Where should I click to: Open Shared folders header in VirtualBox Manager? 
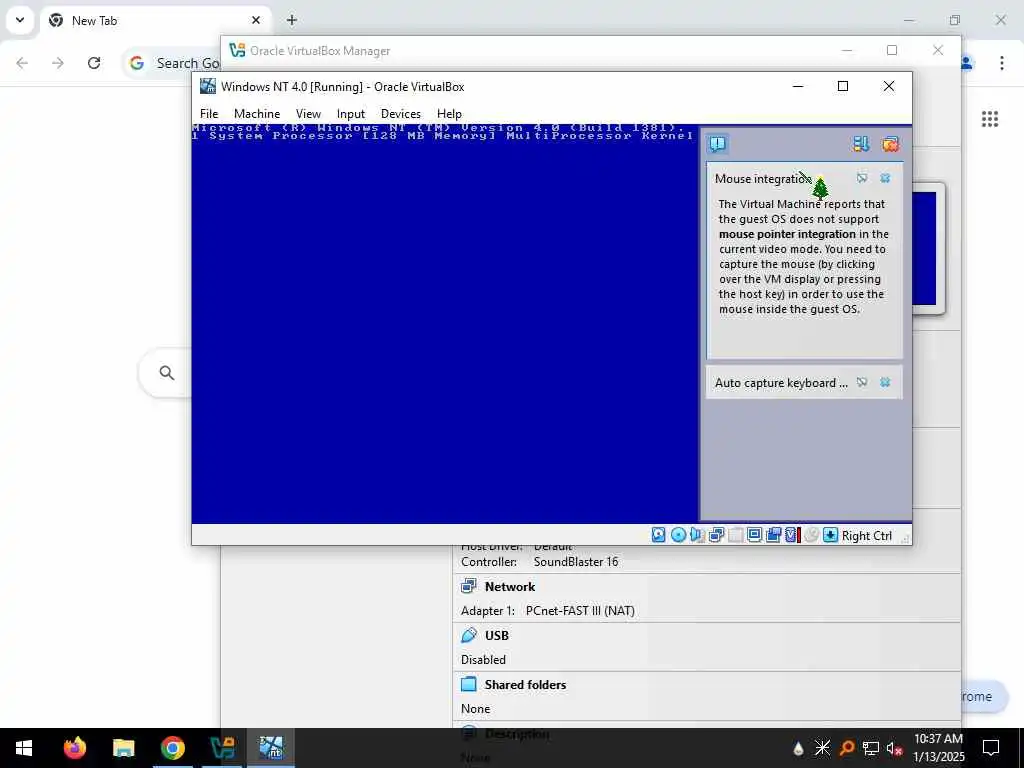525,684
